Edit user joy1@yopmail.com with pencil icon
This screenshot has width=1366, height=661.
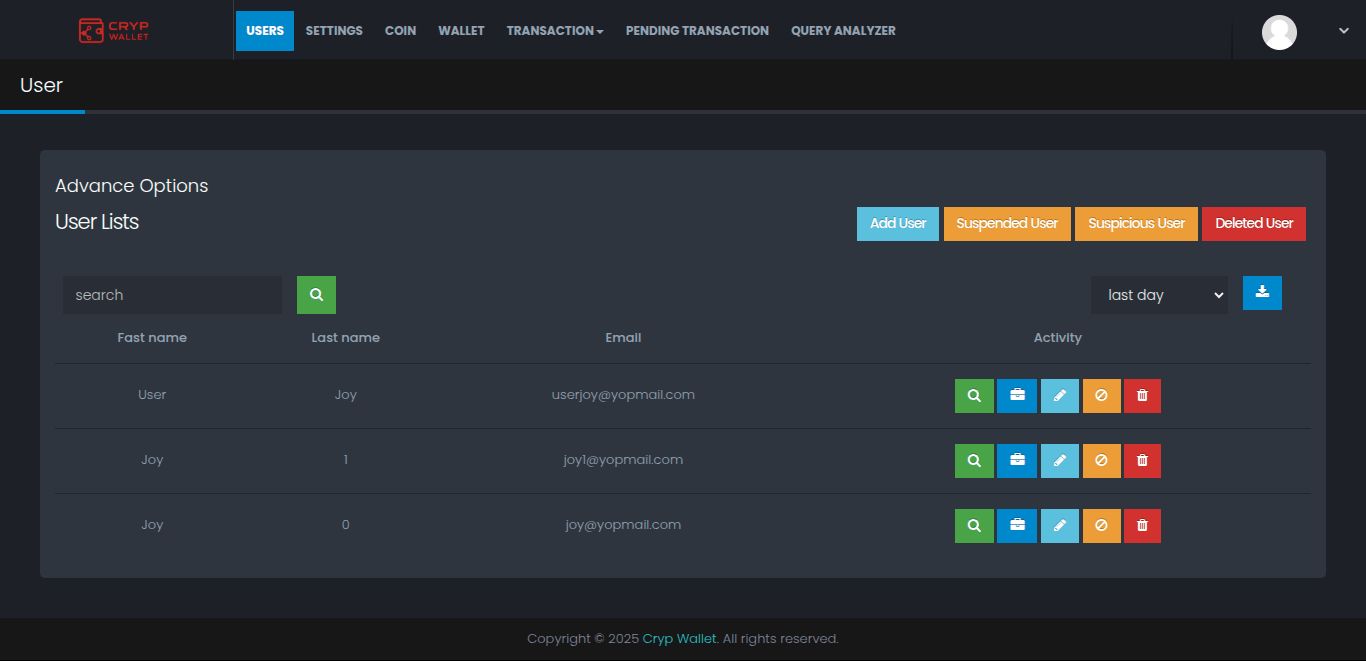pyautogui.click(x=1060, y=461)
